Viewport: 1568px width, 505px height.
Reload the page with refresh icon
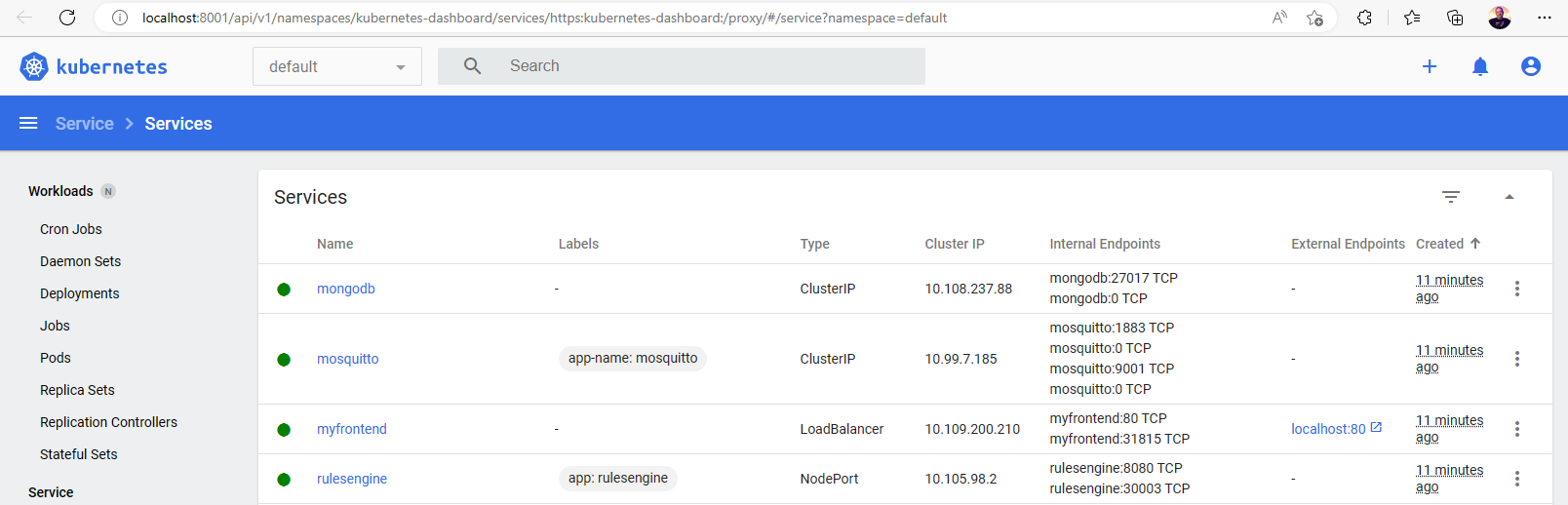point(67,18)
